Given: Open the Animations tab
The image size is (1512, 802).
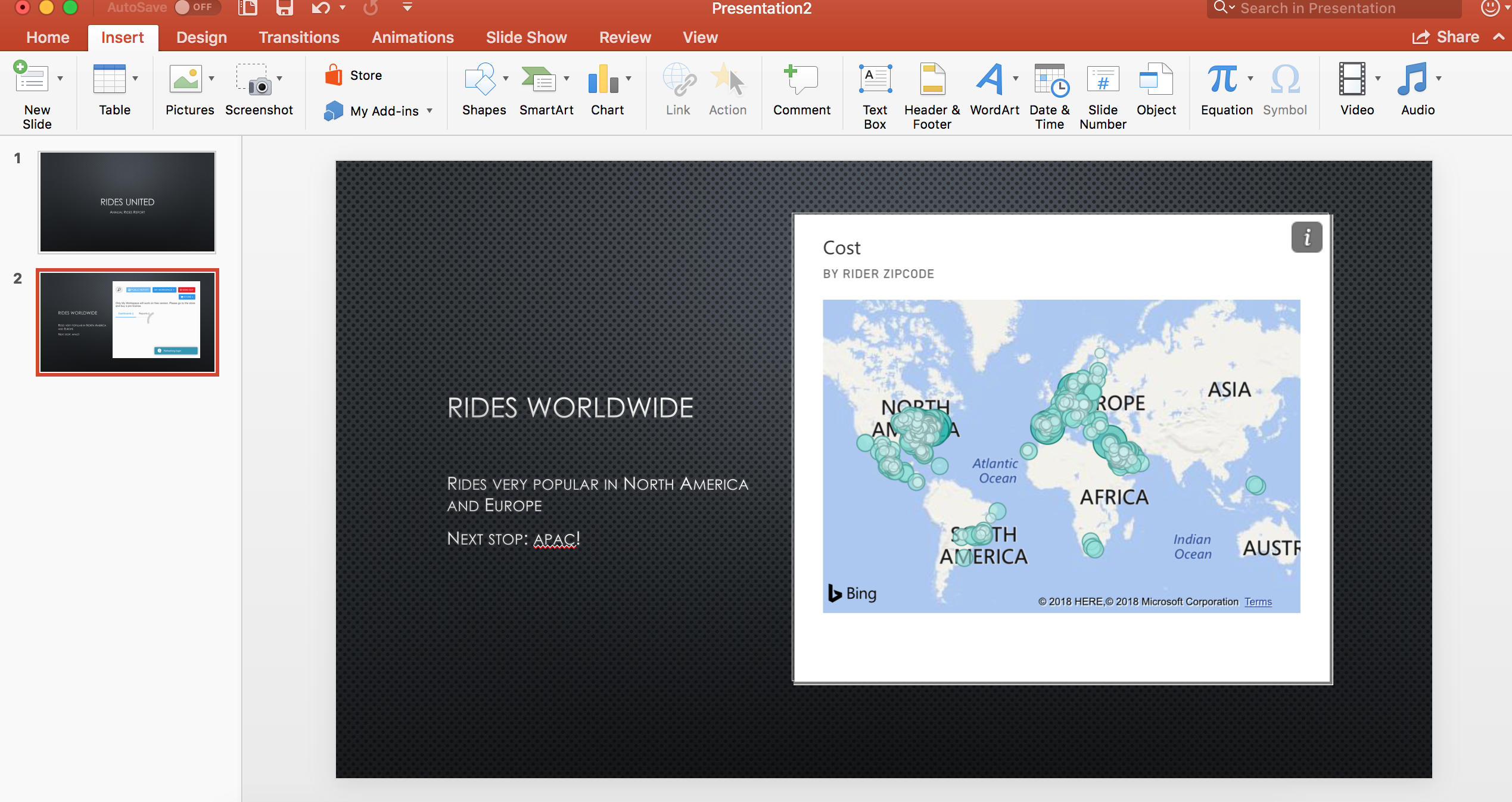Looking at the screenshot, I should [412, 38].
